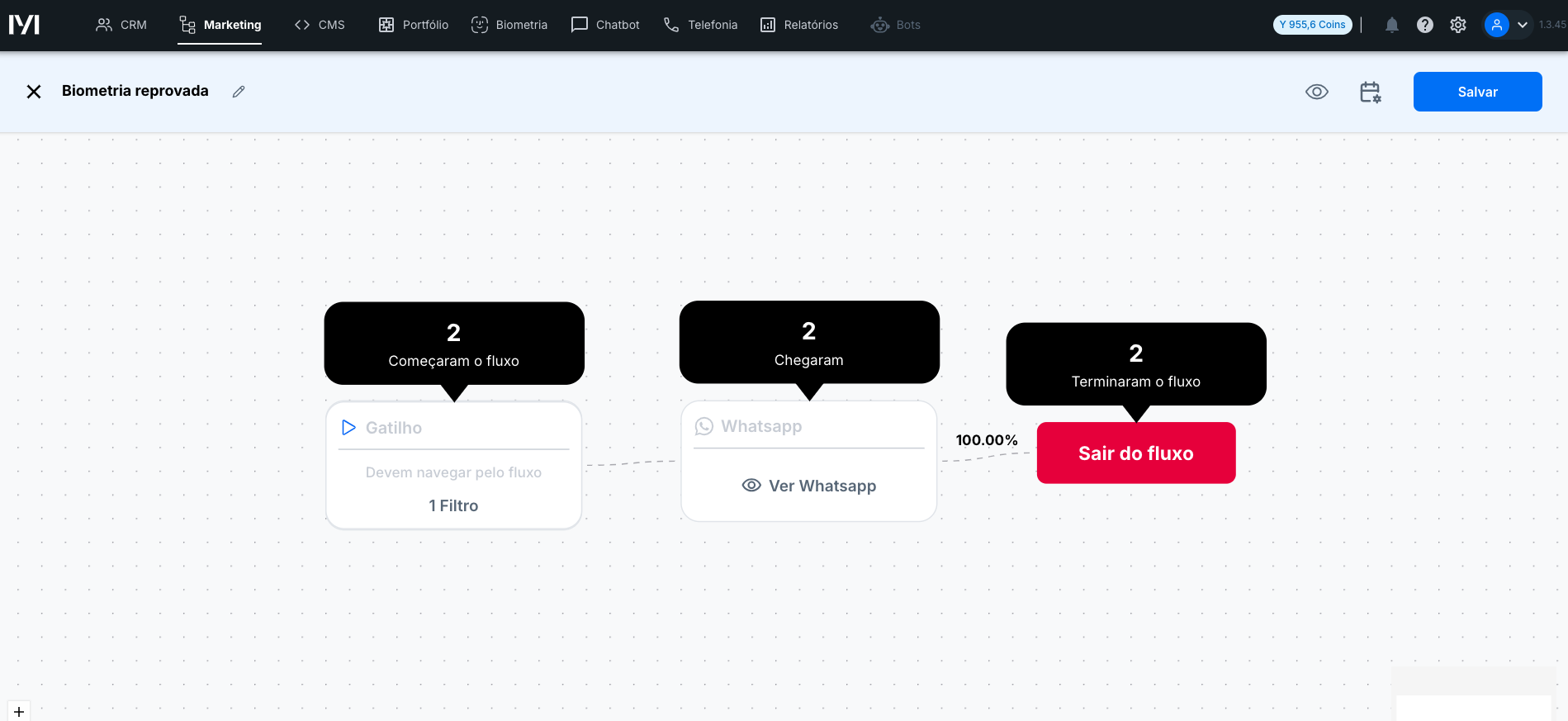Open the help question mark icon

tap(1424, 25)
